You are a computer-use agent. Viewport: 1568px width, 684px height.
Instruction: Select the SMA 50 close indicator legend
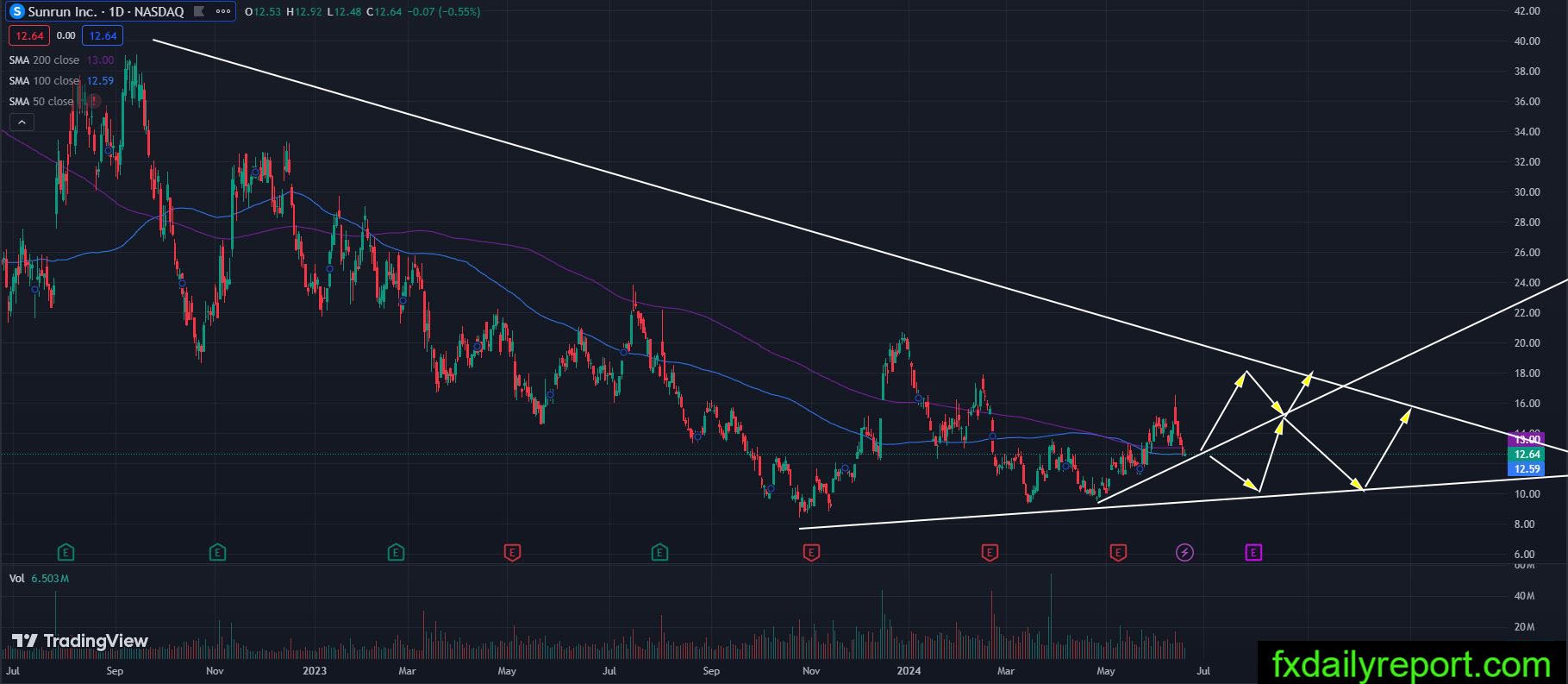pos(41,102)
